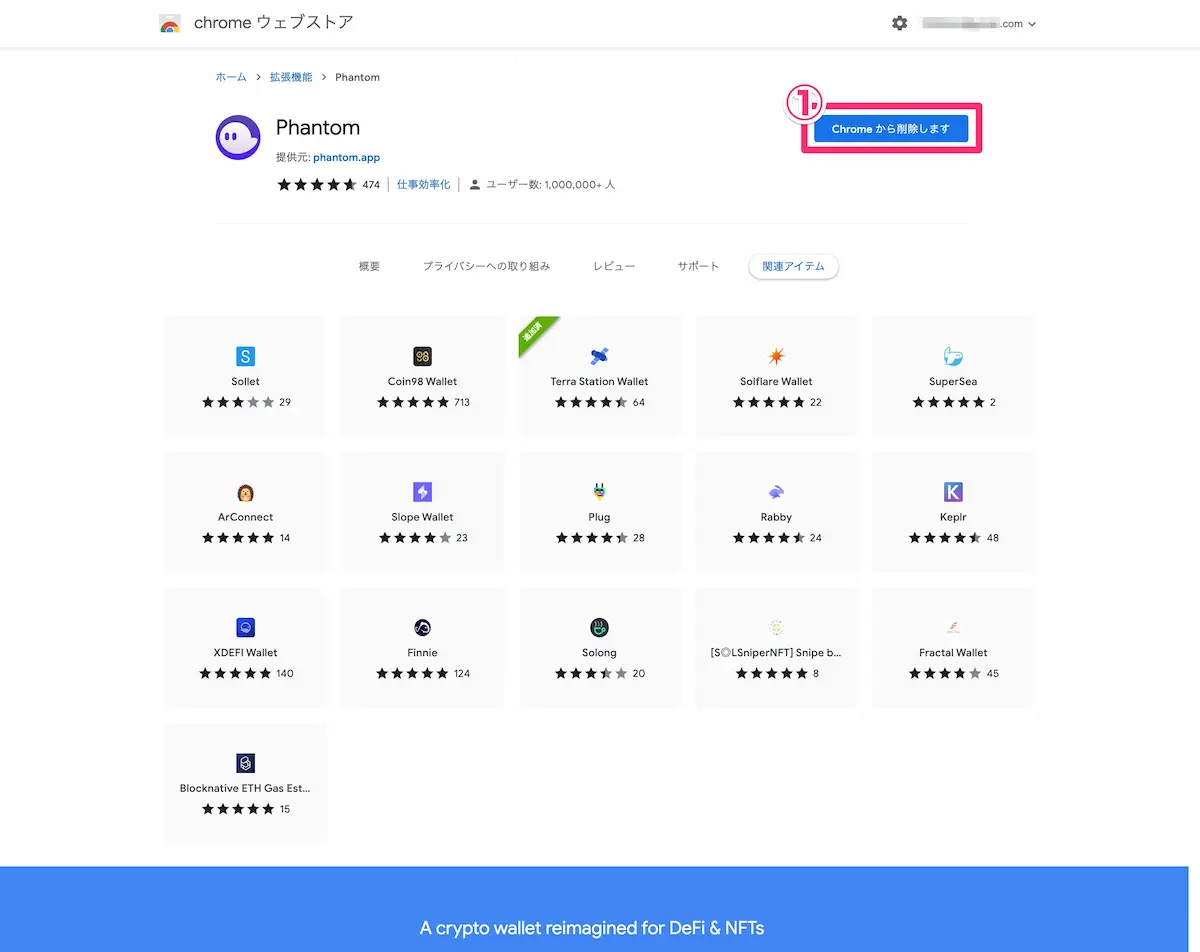Click the Sollet extension icon
Image resolution: width=1200 pixels, height=952 pixels.
[x=245, y=356]
